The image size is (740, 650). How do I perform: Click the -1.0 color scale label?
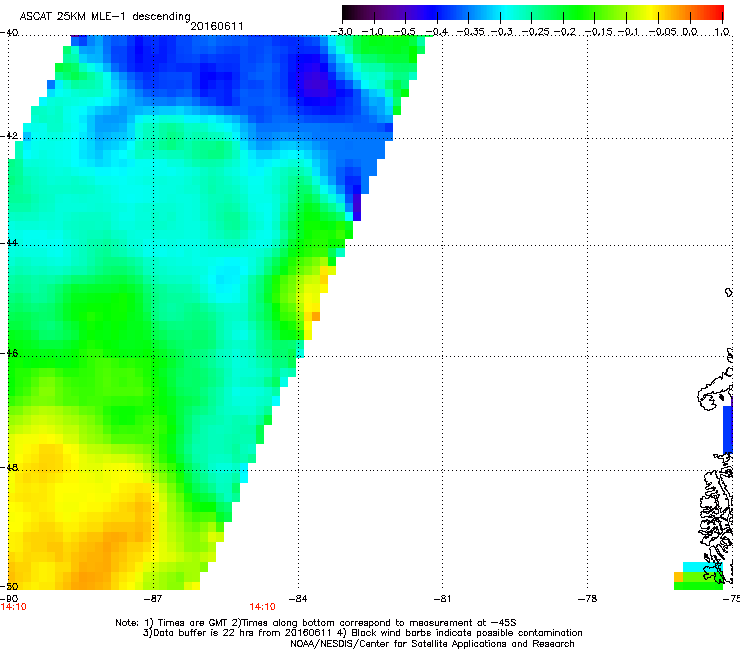coord(372,32)
